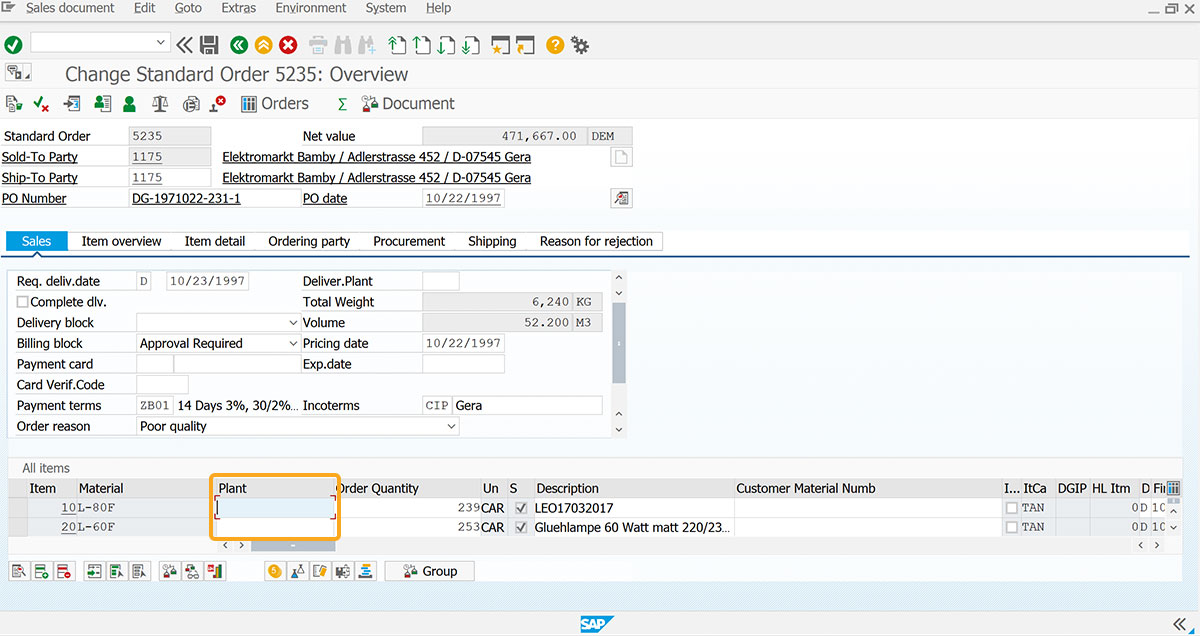Viewport: 1200px width, 636px height.
Task: Click header panel scroll-down chevron at bottom
Action: [x=618, y=430]
